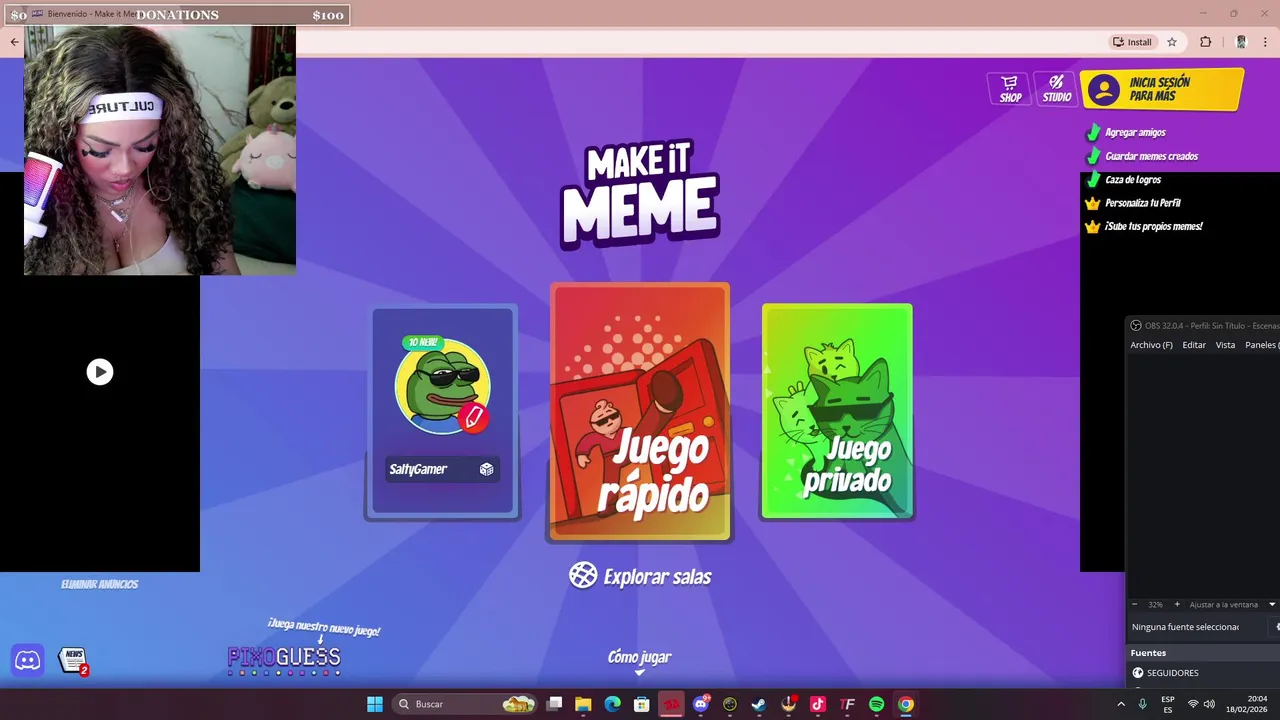Edit avatar with red pencil icon
1280x720 pixels.
[474, 416]
